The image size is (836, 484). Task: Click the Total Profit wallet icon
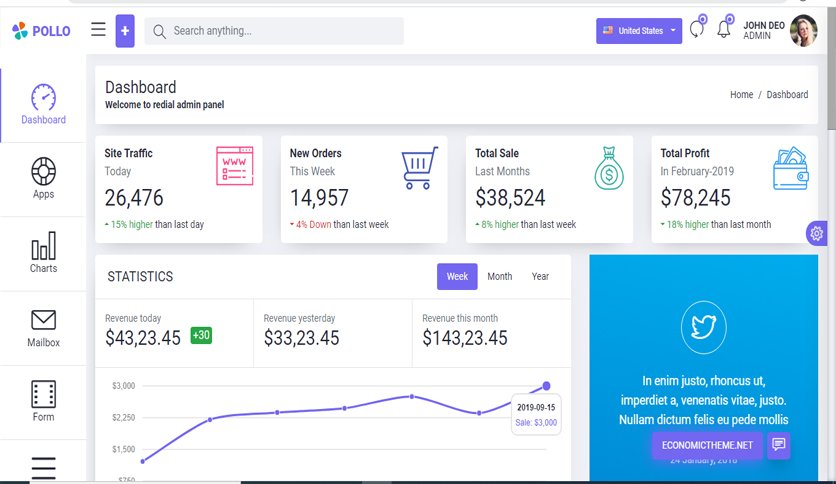[791, 168]
